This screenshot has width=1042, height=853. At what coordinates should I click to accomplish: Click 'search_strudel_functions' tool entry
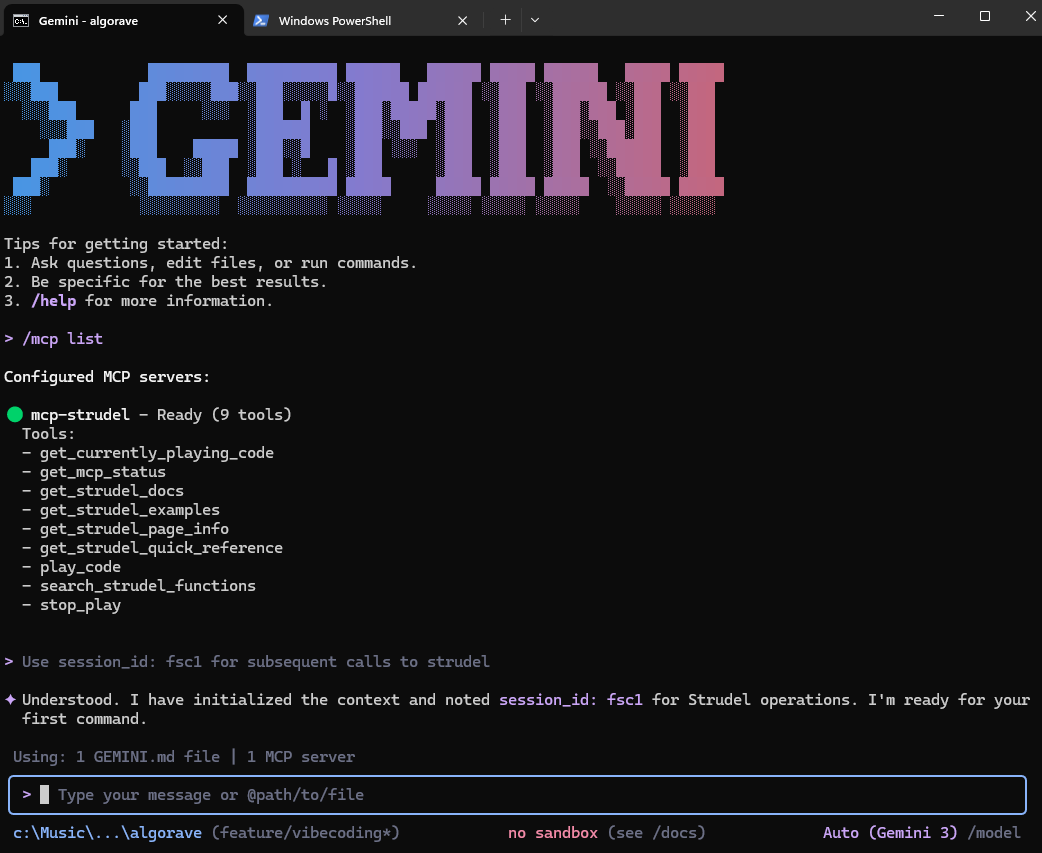click(148, 586)
